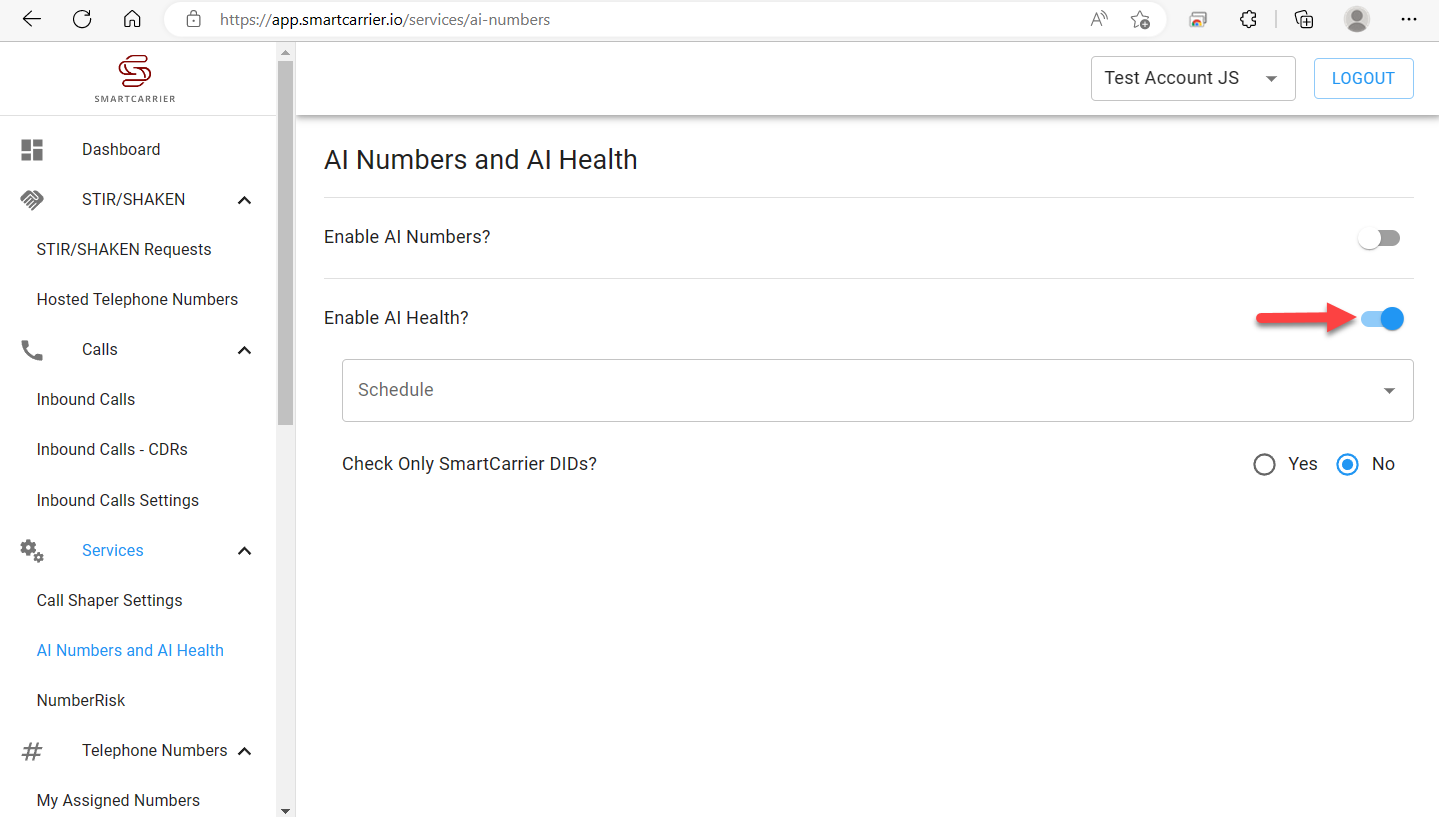Screen dimensions: 1439x817
Task: Open the Schedule dropdown
Action: point(877,390)
